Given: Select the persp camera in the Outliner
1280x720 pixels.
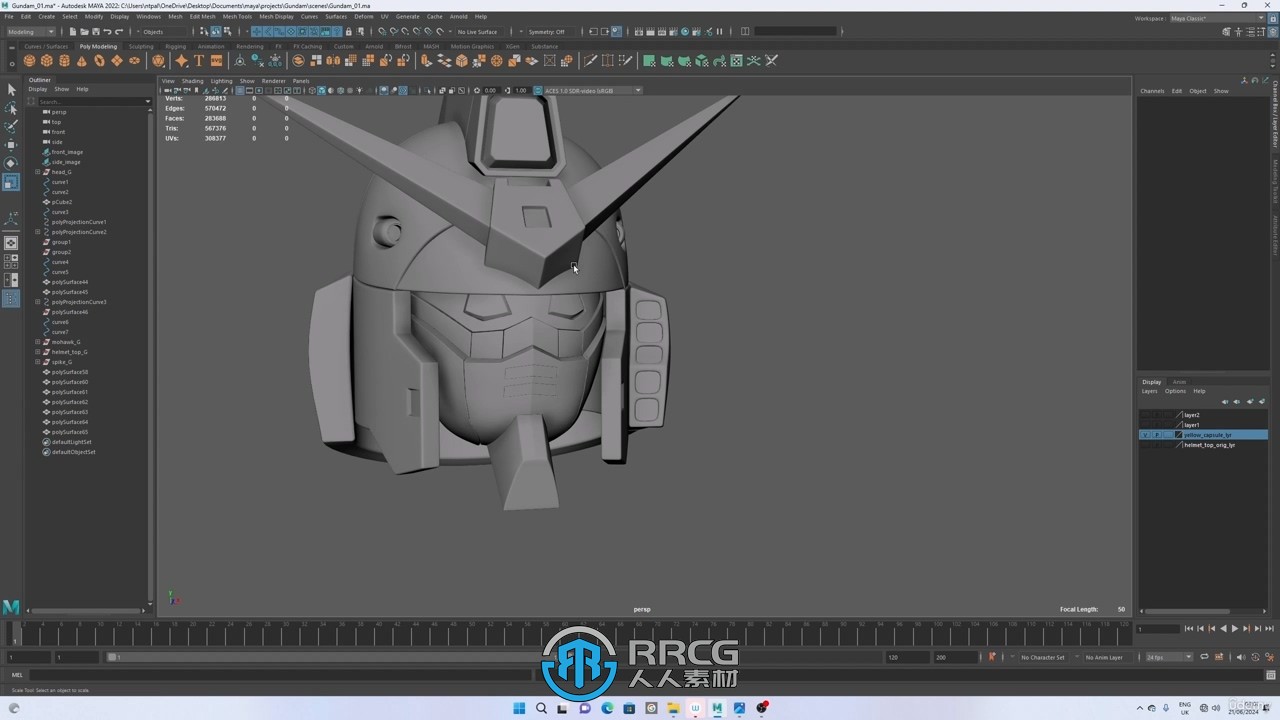Looking at the screenshot, I should (59, 112).
